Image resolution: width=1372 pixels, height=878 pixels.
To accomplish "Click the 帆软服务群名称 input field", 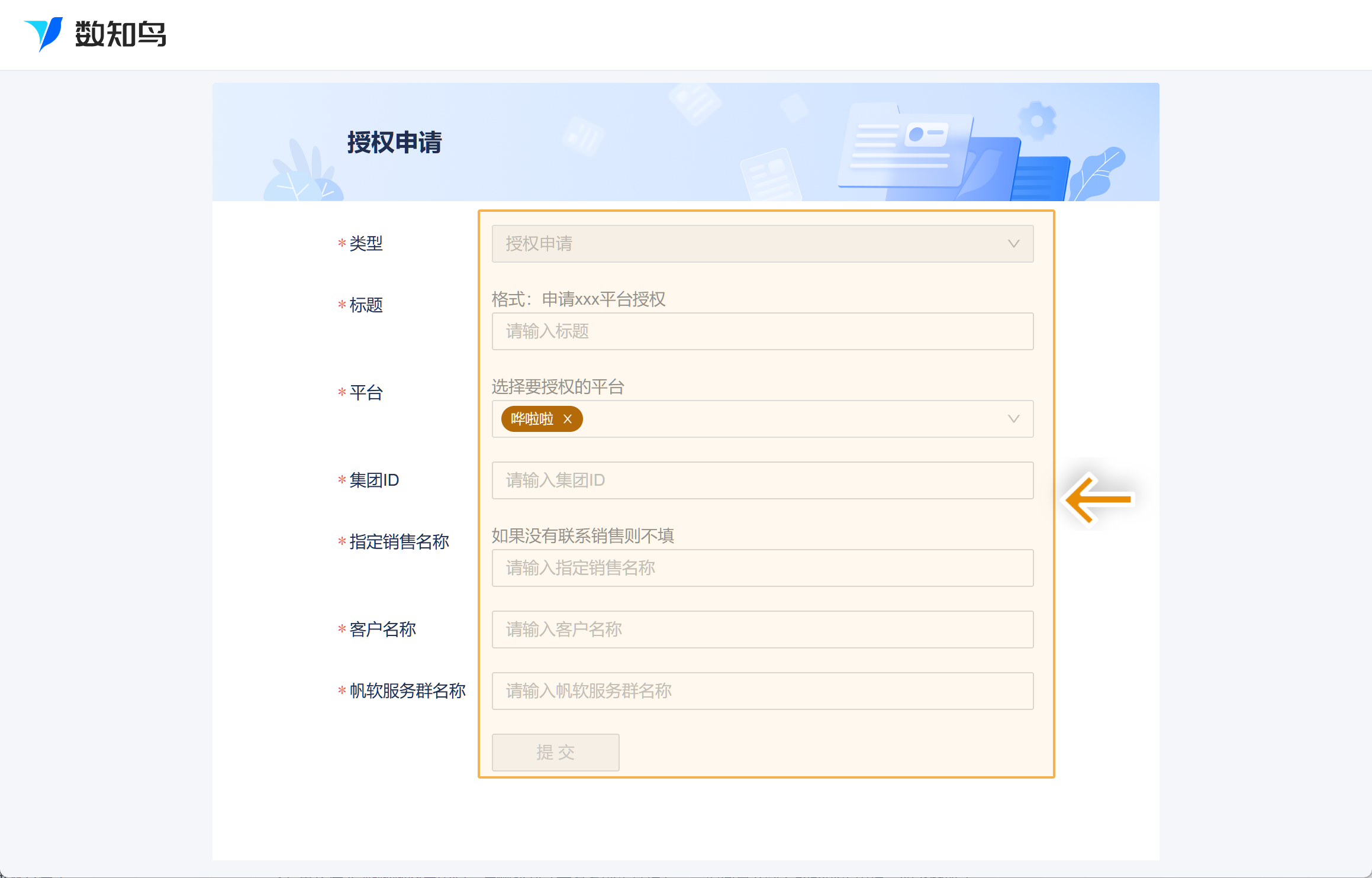I will 762,691.
